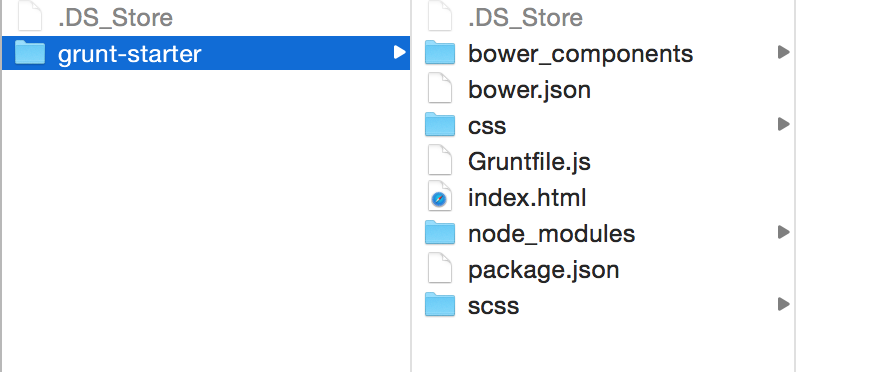
Task: Click the node_modules folder icon
Action: 440,233
